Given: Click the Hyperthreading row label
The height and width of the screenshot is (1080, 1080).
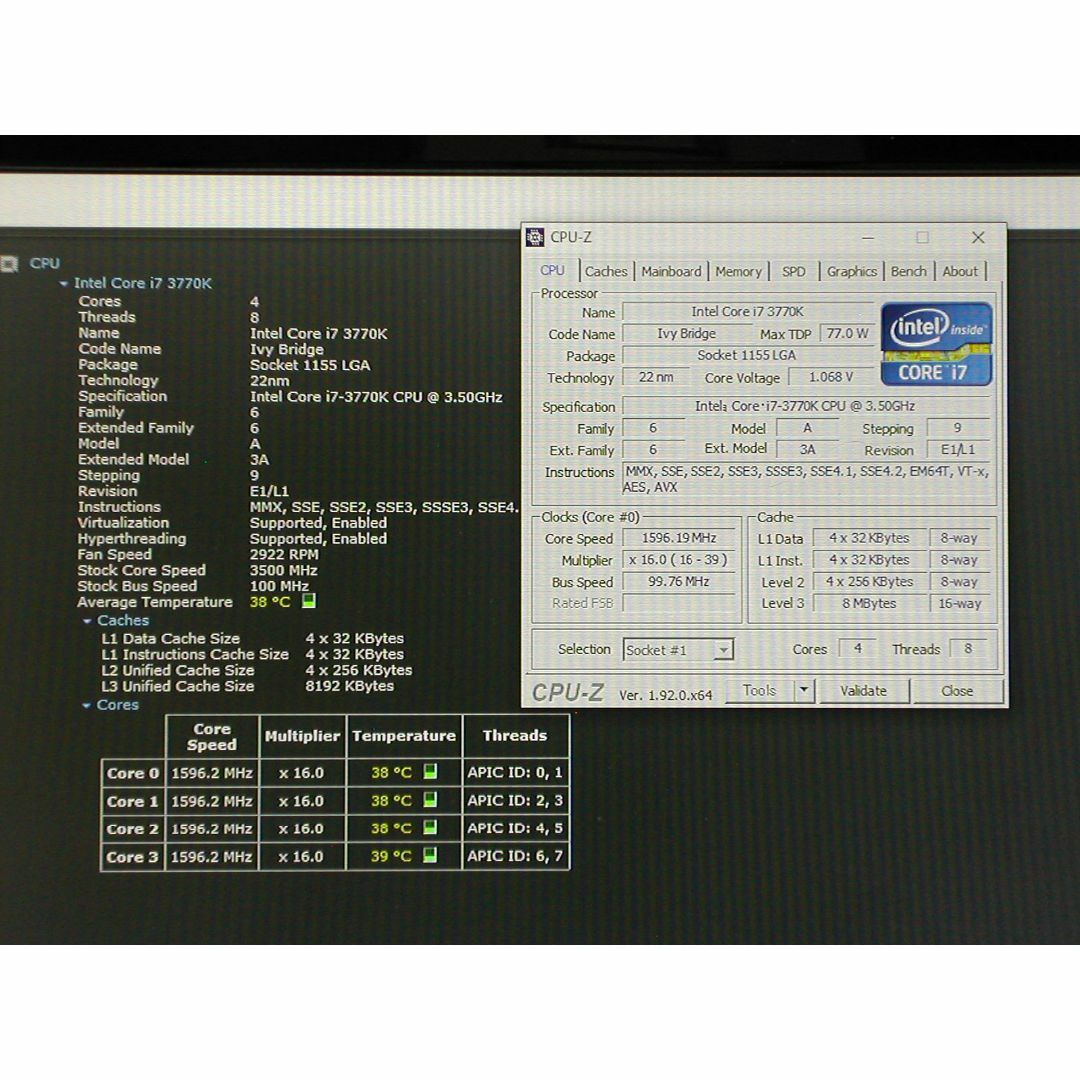Looking at the screenshot, I should point(132,539).
